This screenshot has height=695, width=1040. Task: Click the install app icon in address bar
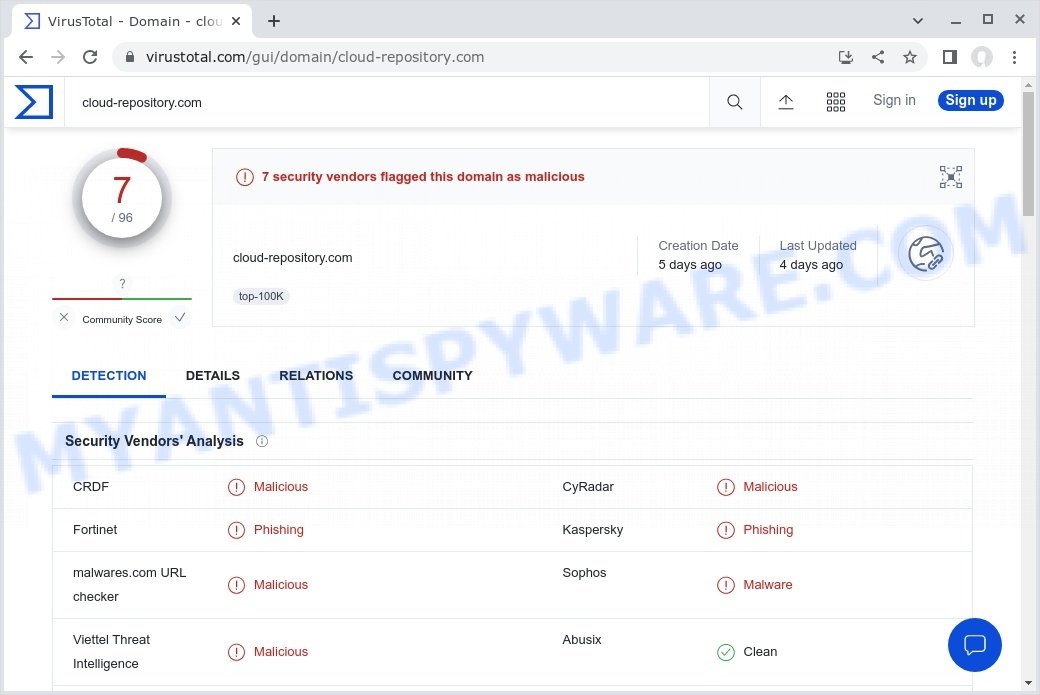[x=846, y=57]
